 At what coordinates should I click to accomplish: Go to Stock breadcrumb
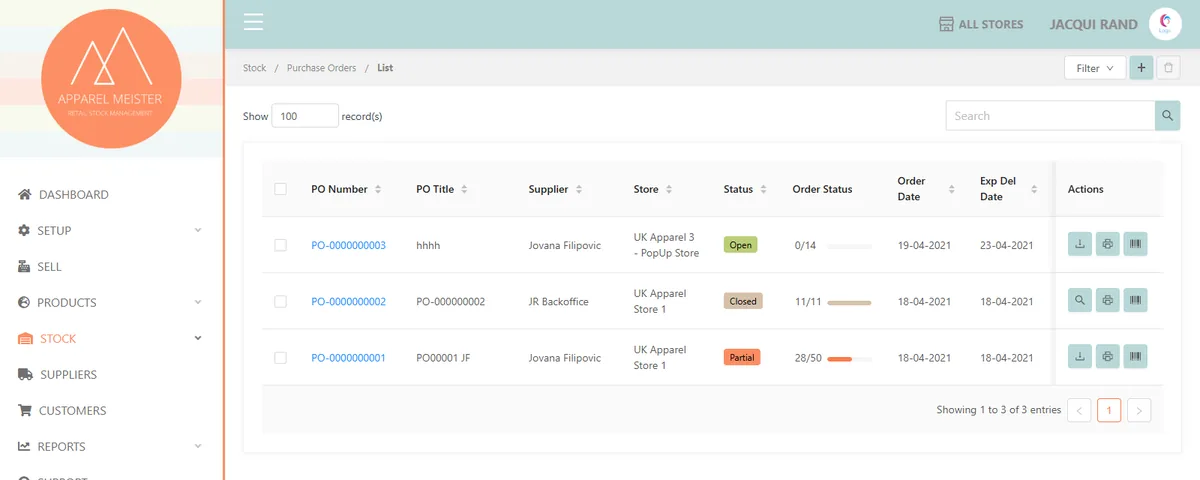[x=255, y=68]
